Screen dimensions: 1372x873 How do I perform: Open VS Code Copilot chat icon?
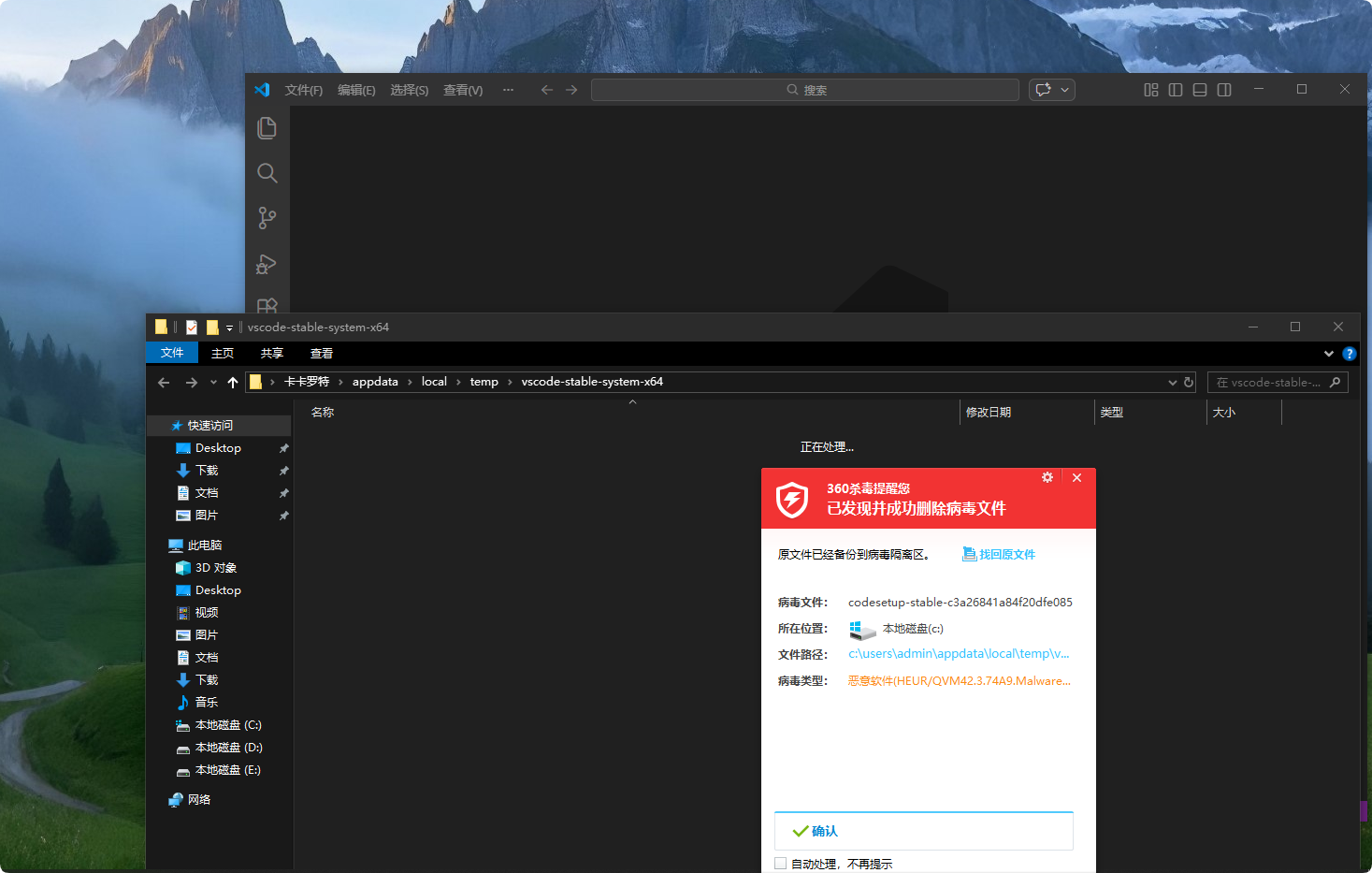(x=1044, y=90)
